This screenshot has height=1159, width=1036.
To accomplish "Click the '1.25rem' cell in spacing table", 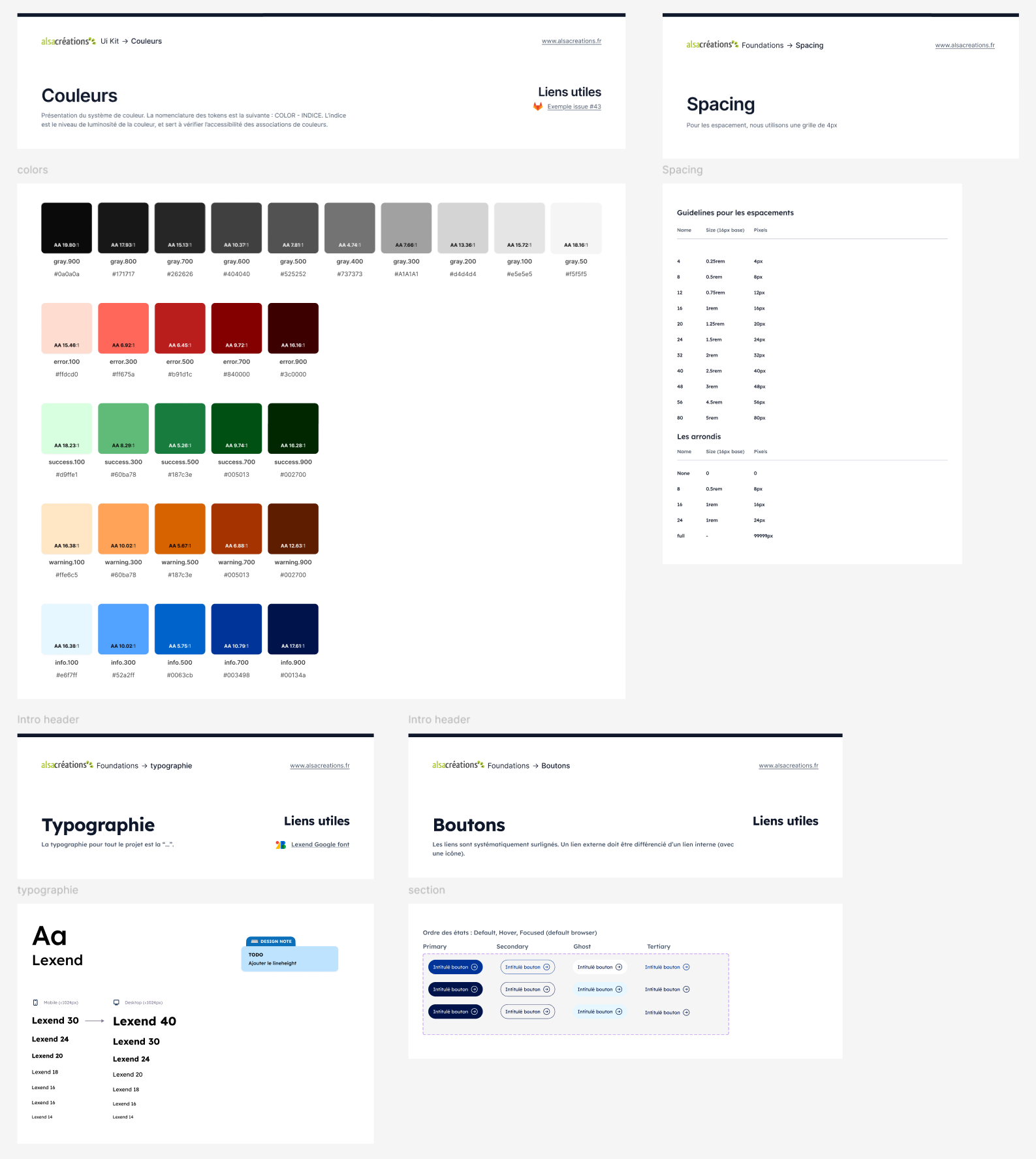I will (715, 324).
